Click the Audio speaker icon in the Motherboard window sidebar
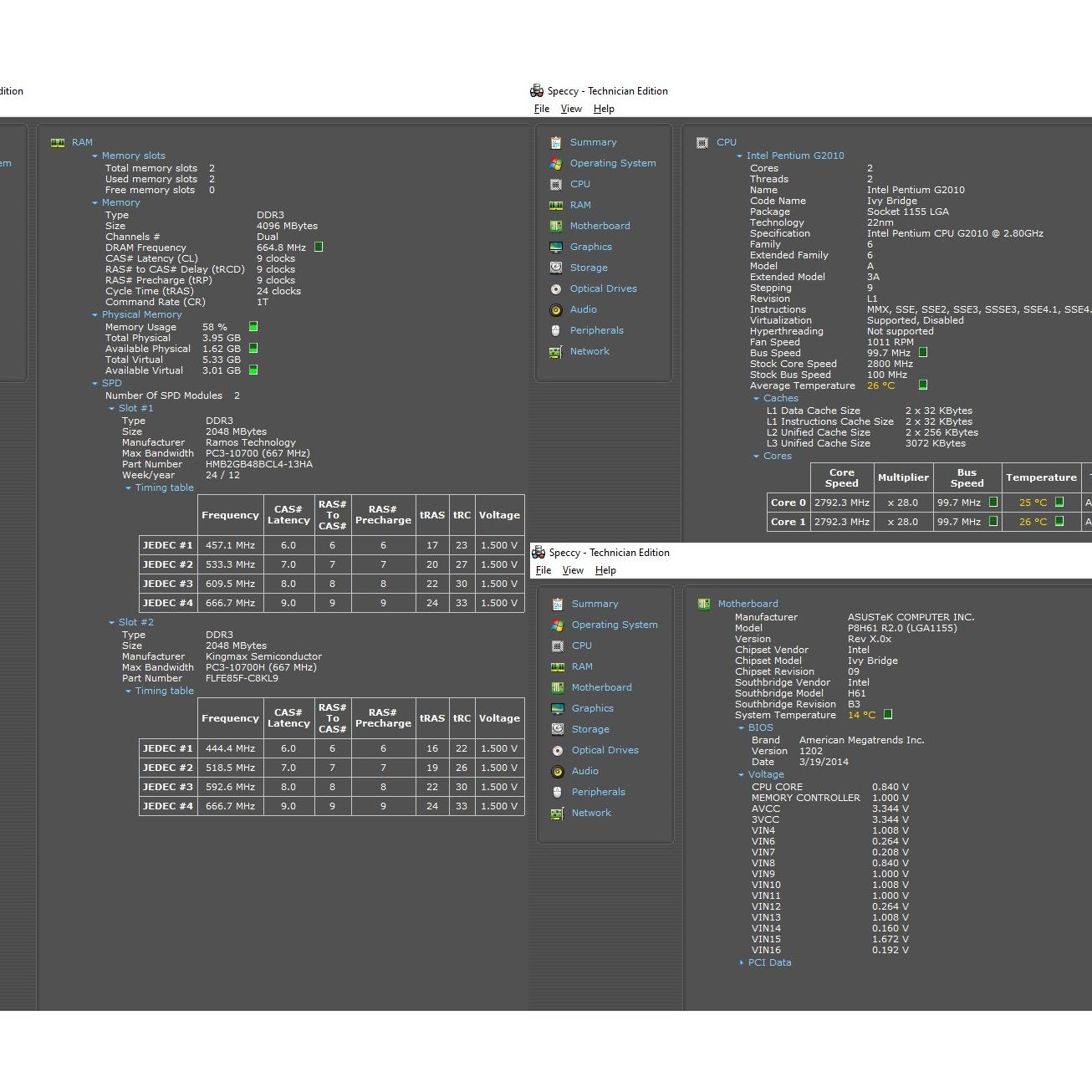Viewport: 1092px width, 1092px height. click(x=558, y=772)
